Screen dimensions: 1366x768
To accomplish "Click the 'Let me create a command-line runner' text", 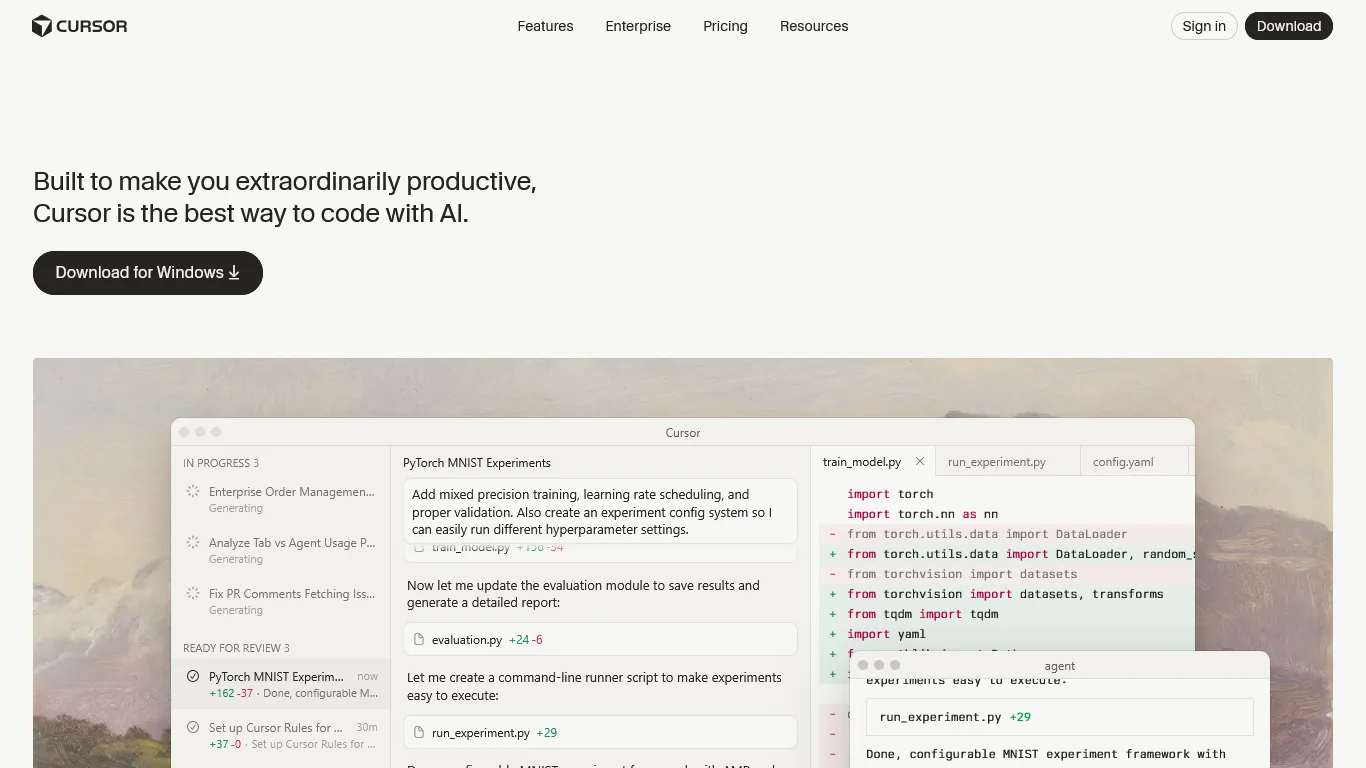I will (594, 686).
